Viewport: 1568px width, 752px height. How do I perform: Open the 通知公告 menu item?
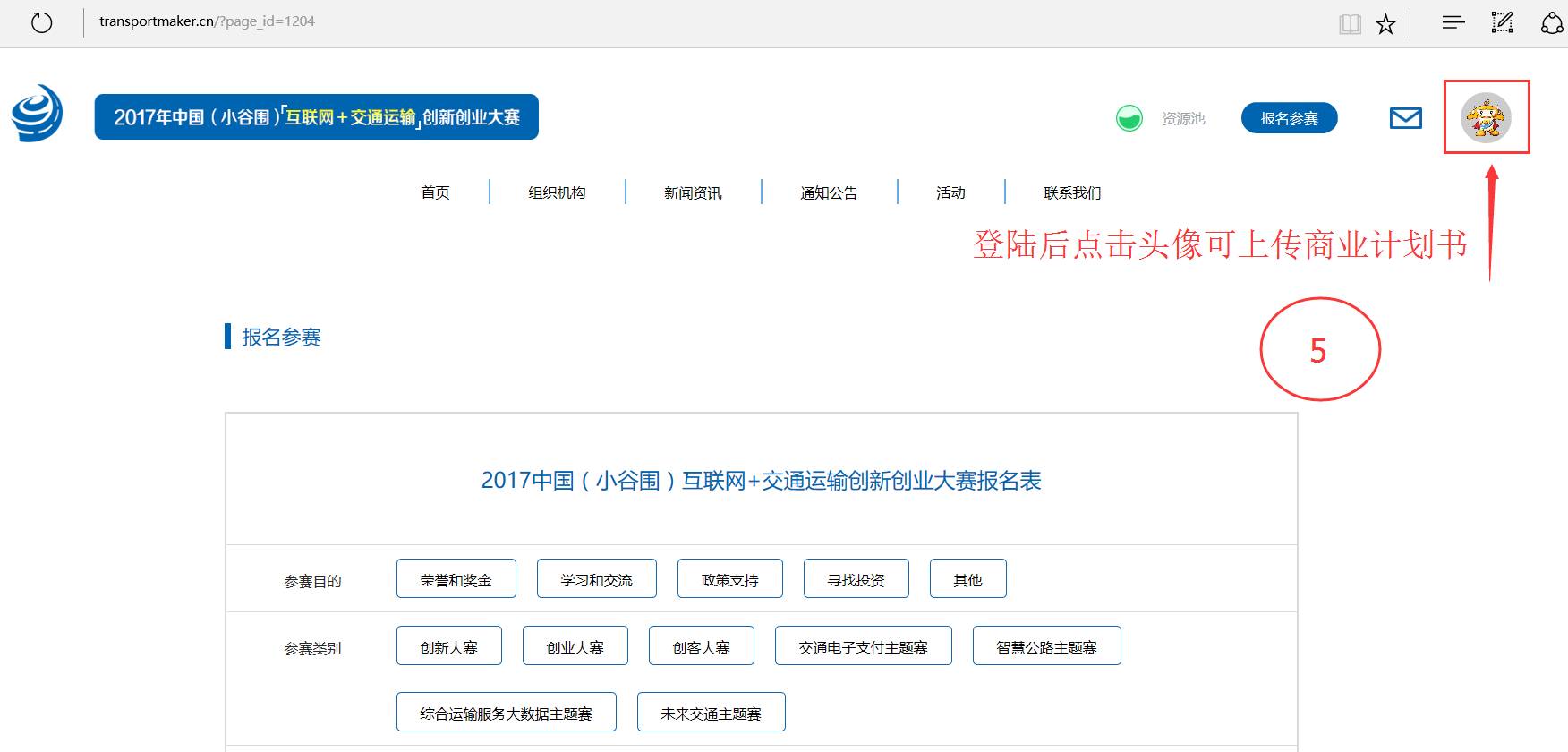pos(829,192)
